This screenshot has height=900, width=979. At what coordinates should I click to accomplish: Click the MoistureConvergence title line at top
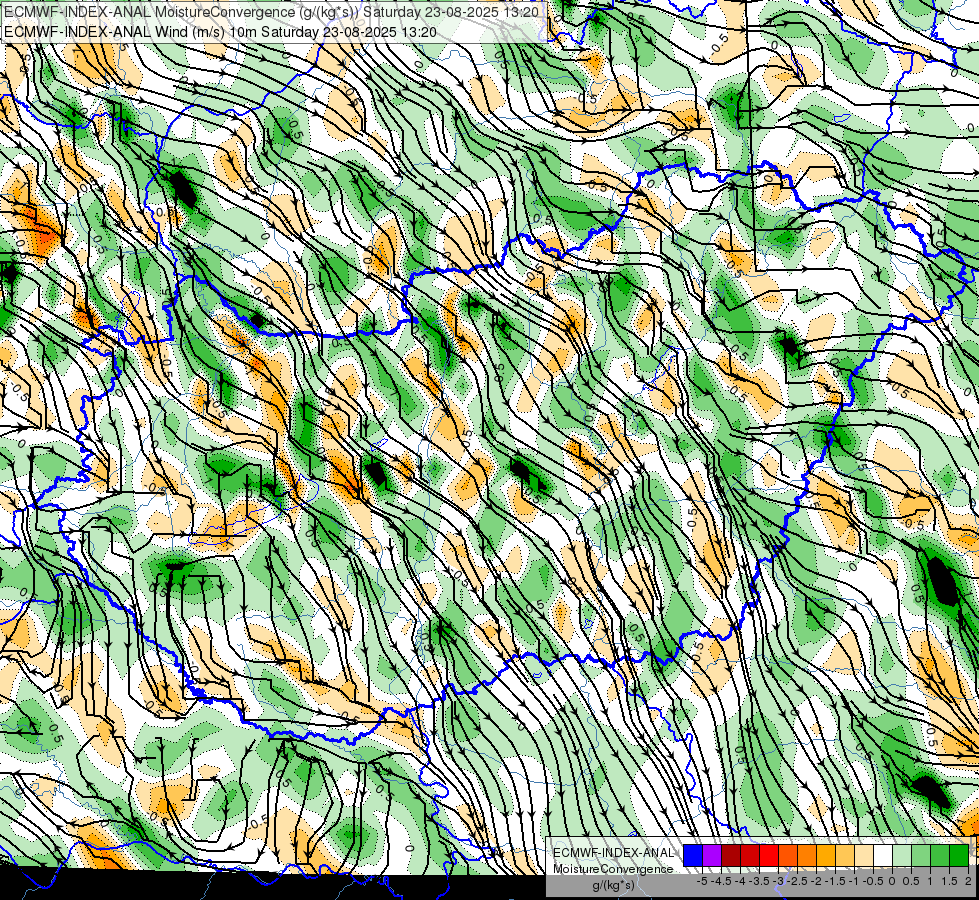click(x=272, y=11)
